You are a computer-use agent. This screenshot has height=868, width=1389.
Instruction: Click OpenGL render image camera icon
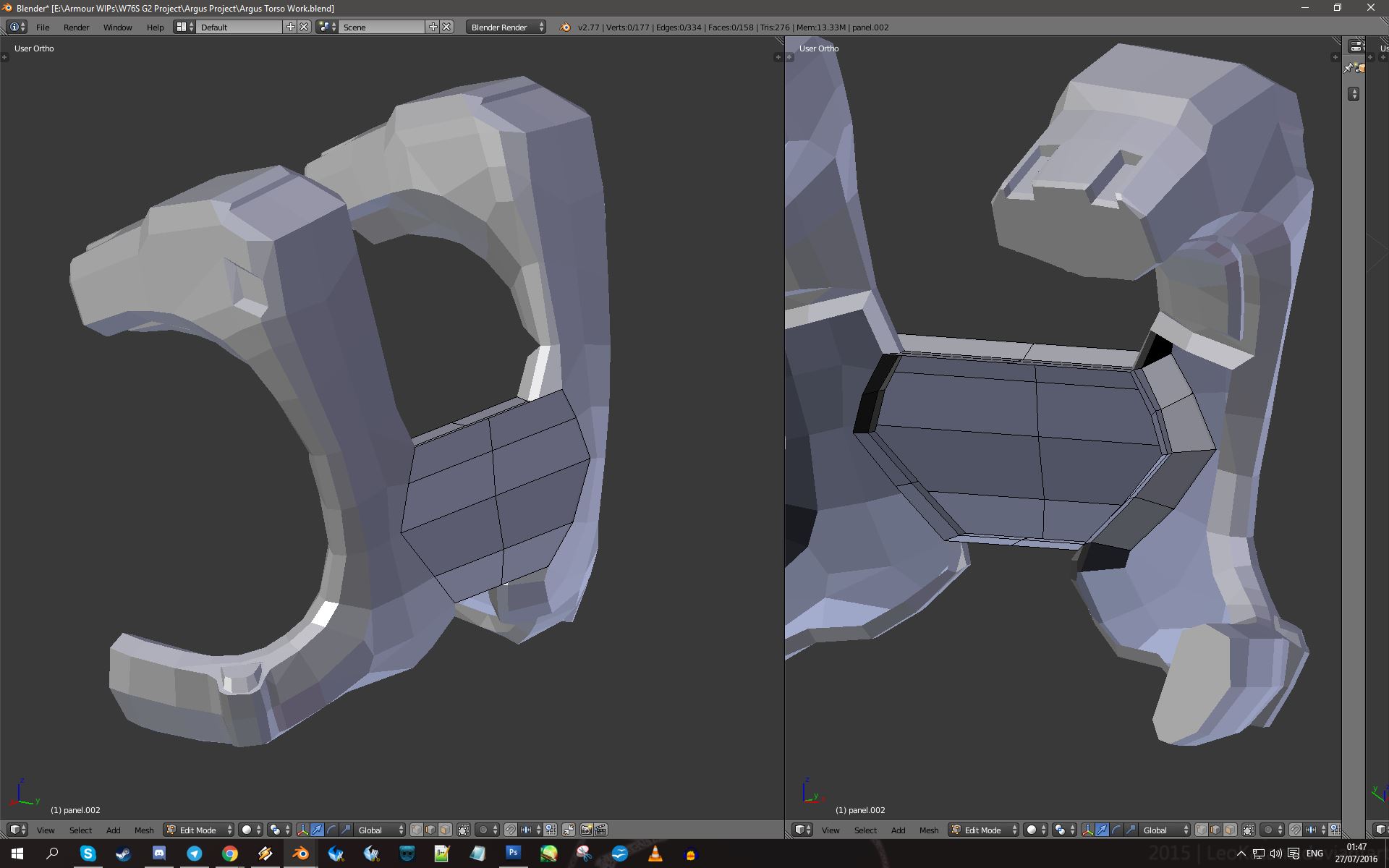(x=587, y=830)
